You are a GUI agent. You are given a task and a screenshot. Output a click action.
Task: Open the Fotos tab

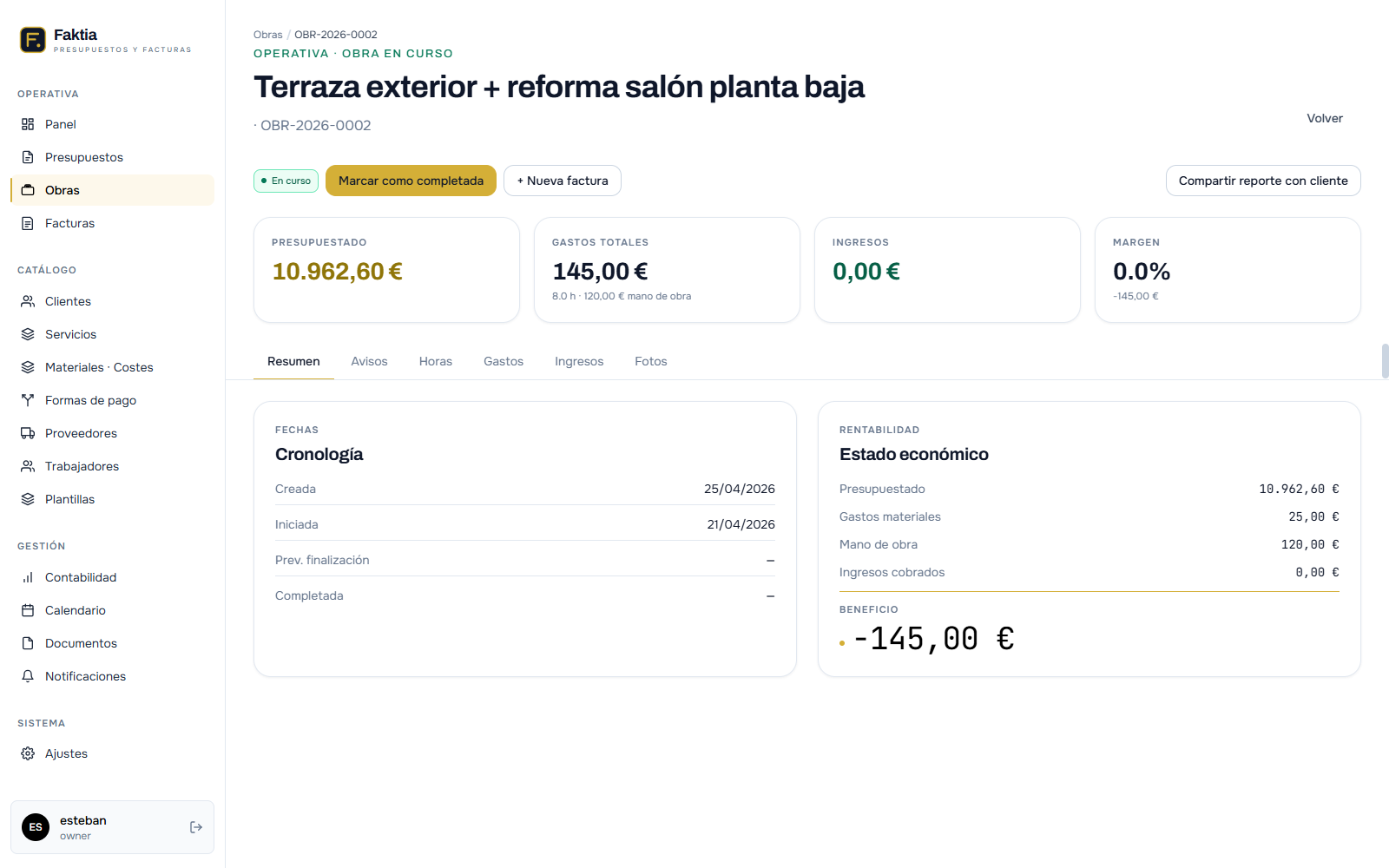650,361
